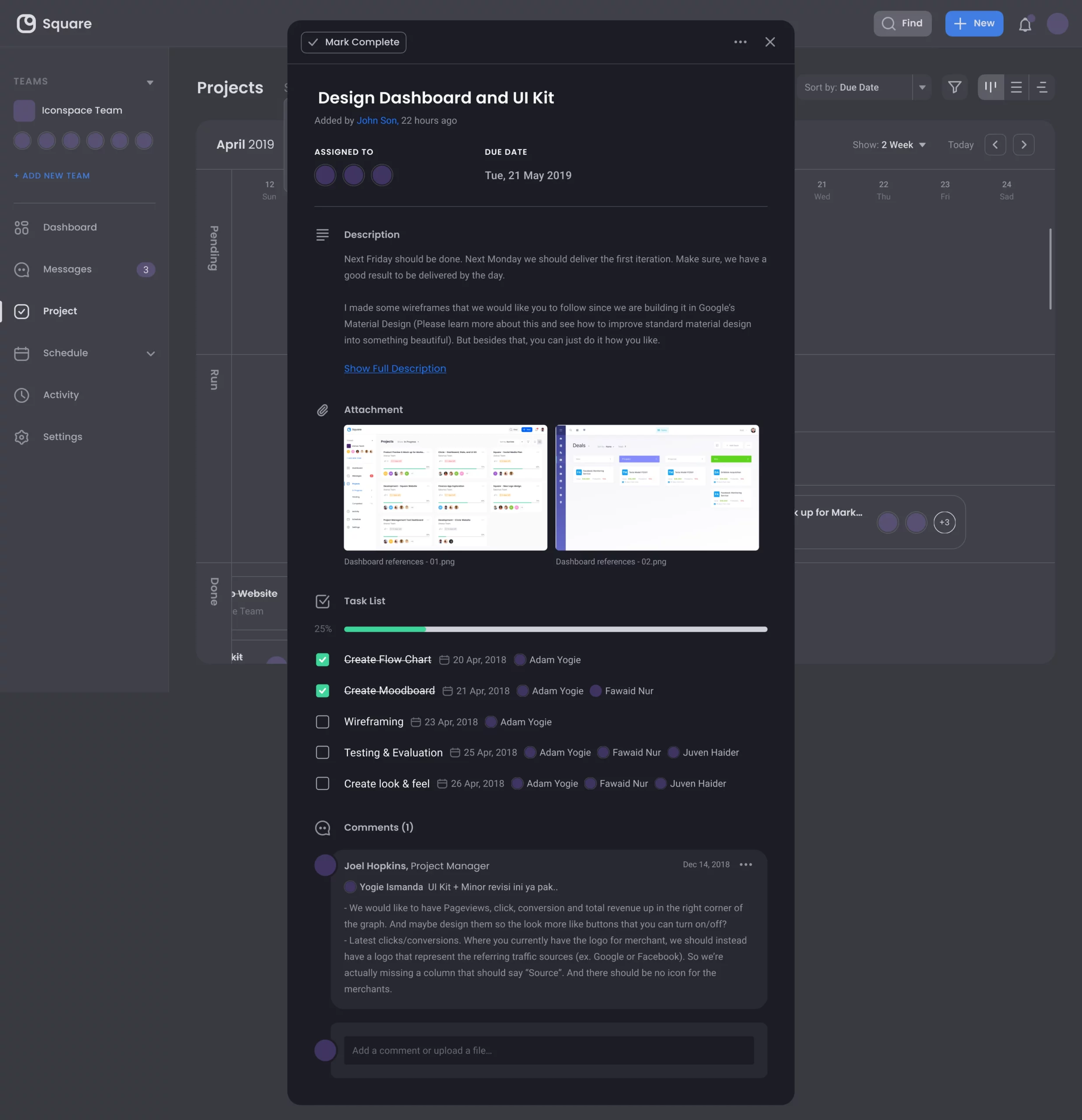Check the Create look & feel checkbox

(x=323, y=784)
